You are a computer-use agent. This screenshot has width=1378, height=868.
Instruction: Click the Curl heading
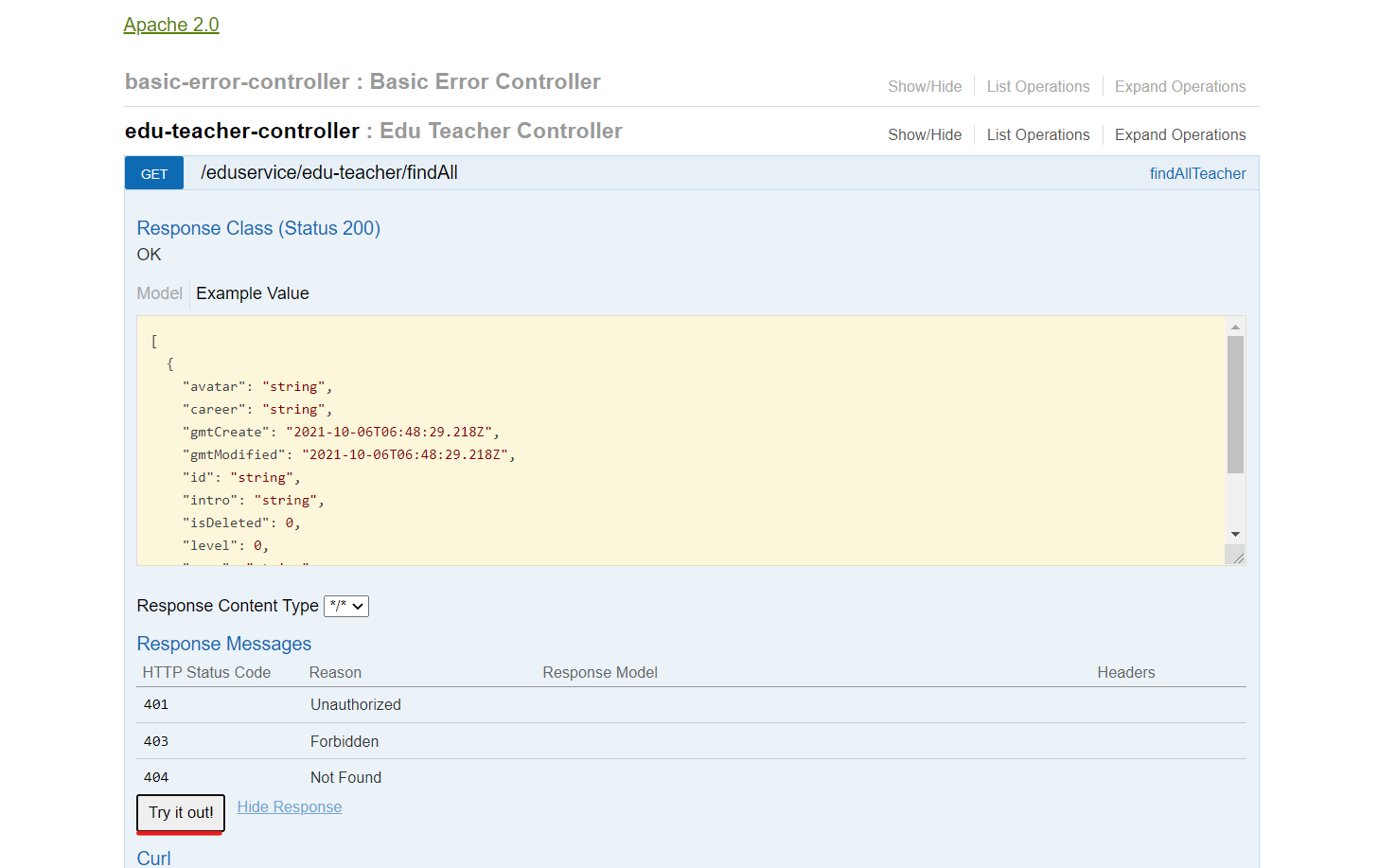[154, 858]
